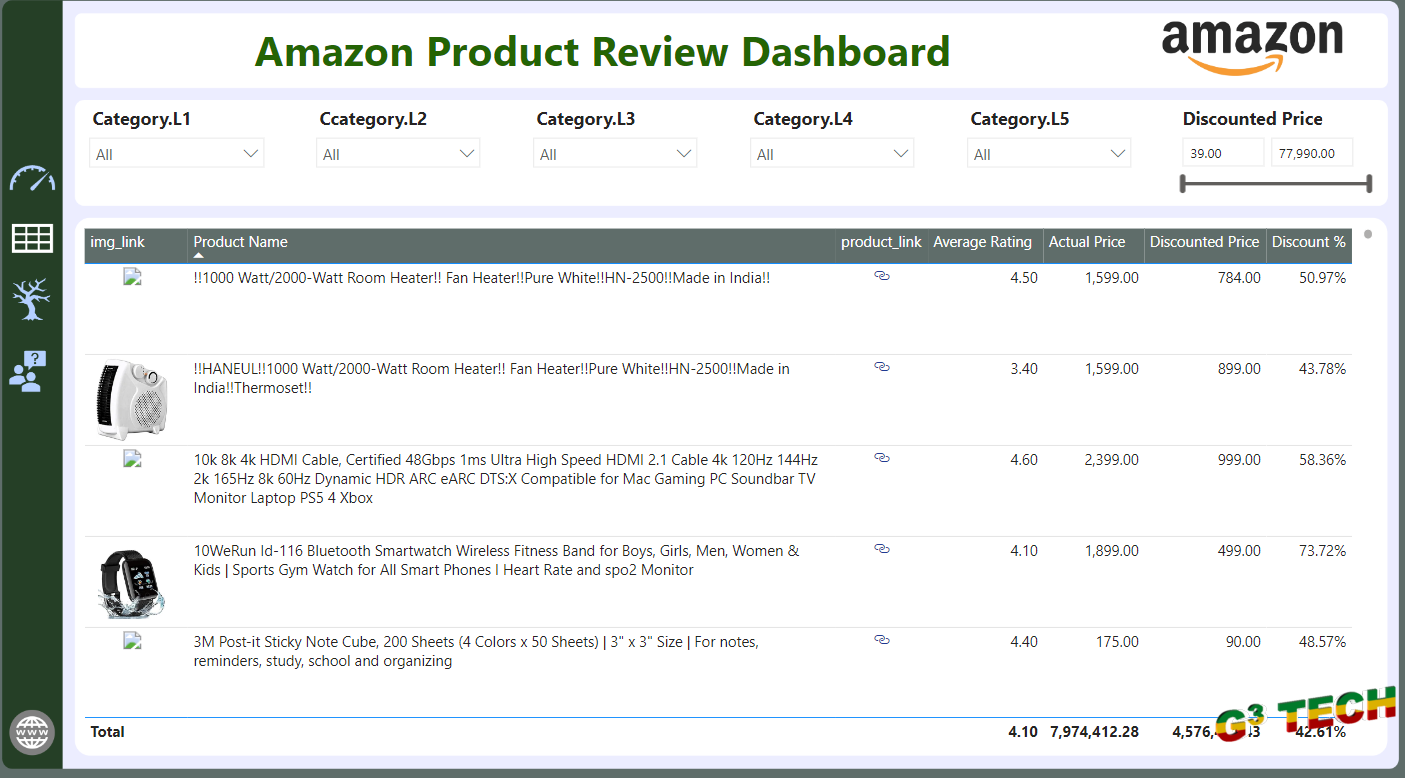Click the 499.00 discounted price cell
The height and width of the screenshot is (778, 1405).
click(x=1239, y=551)
